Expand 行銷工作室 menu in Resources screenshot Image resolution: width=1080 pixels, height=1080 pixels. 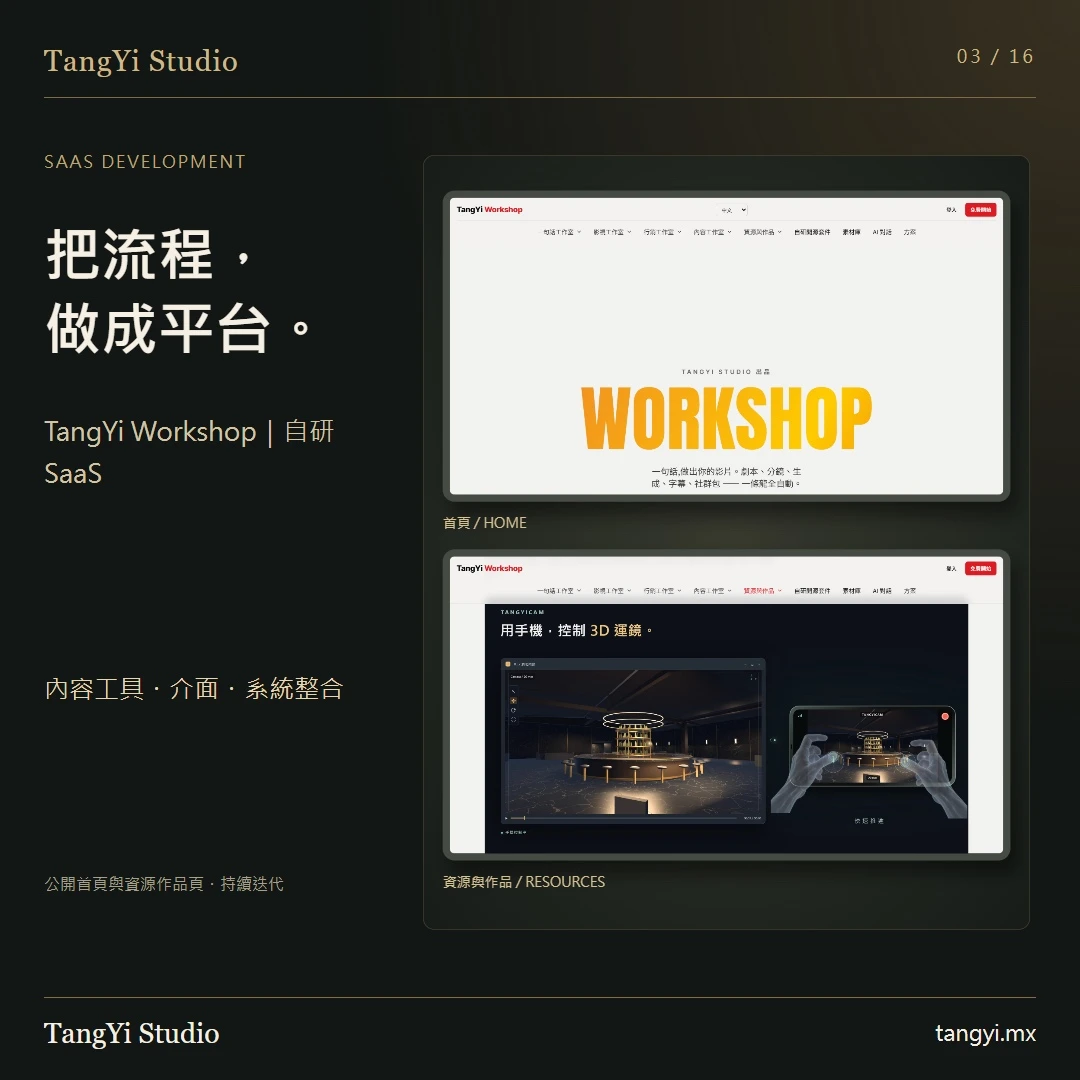click(x=663, y=591)
